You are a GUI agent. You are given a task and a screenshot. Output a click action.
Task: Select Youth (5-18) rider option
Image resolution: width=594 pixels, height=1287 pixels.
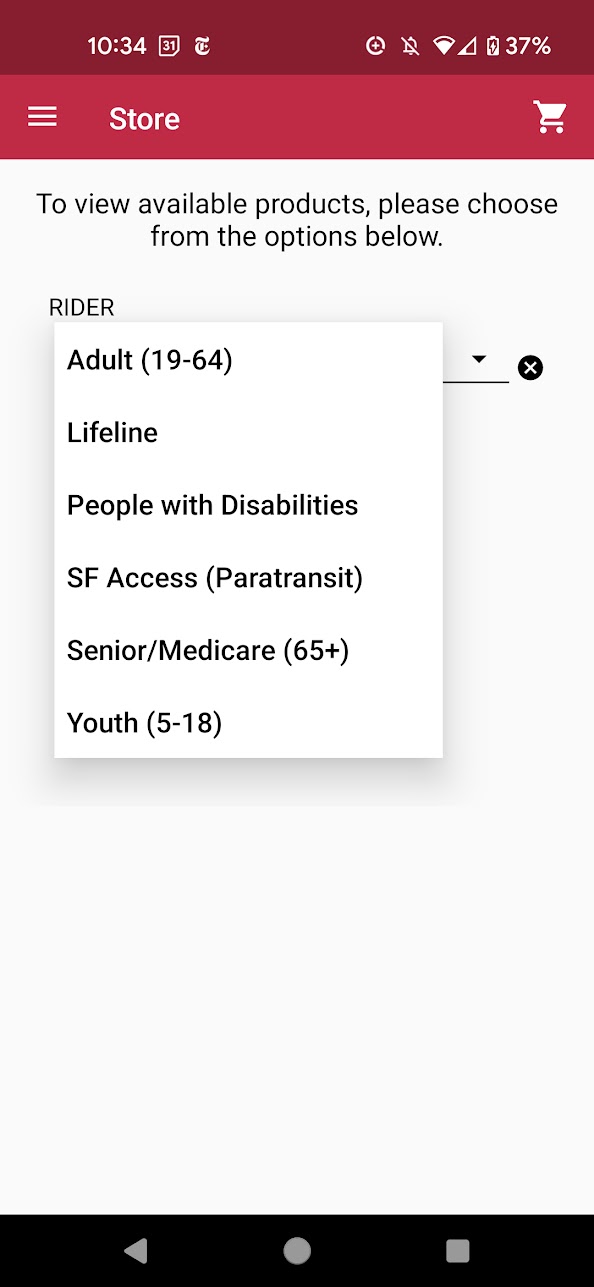248,723
